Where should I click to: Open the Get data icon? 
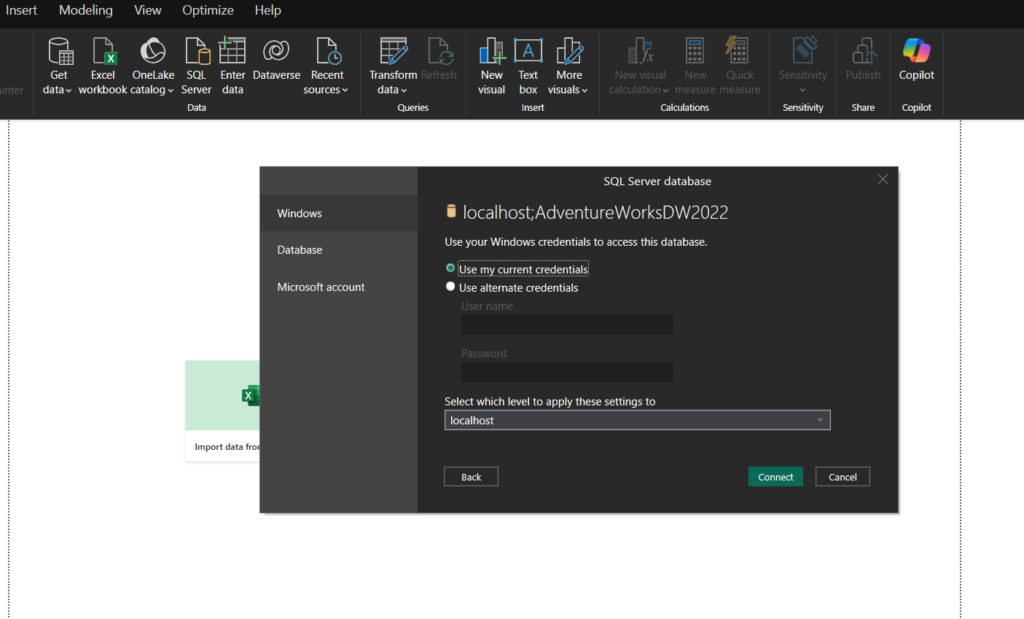click(x=59, y=52)
